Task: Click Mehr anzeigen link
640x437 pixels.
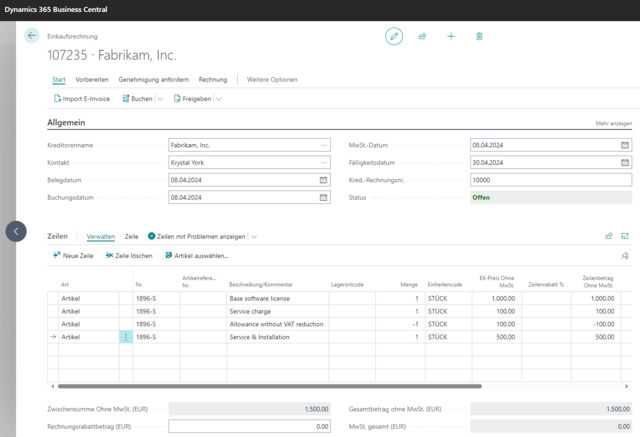Action: 613,123
